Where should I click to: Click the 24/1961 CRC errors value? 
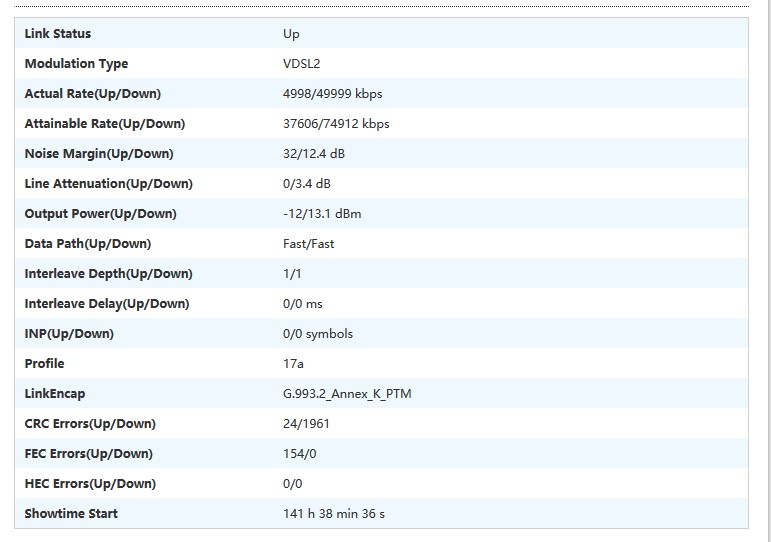(x=306, y=423)
